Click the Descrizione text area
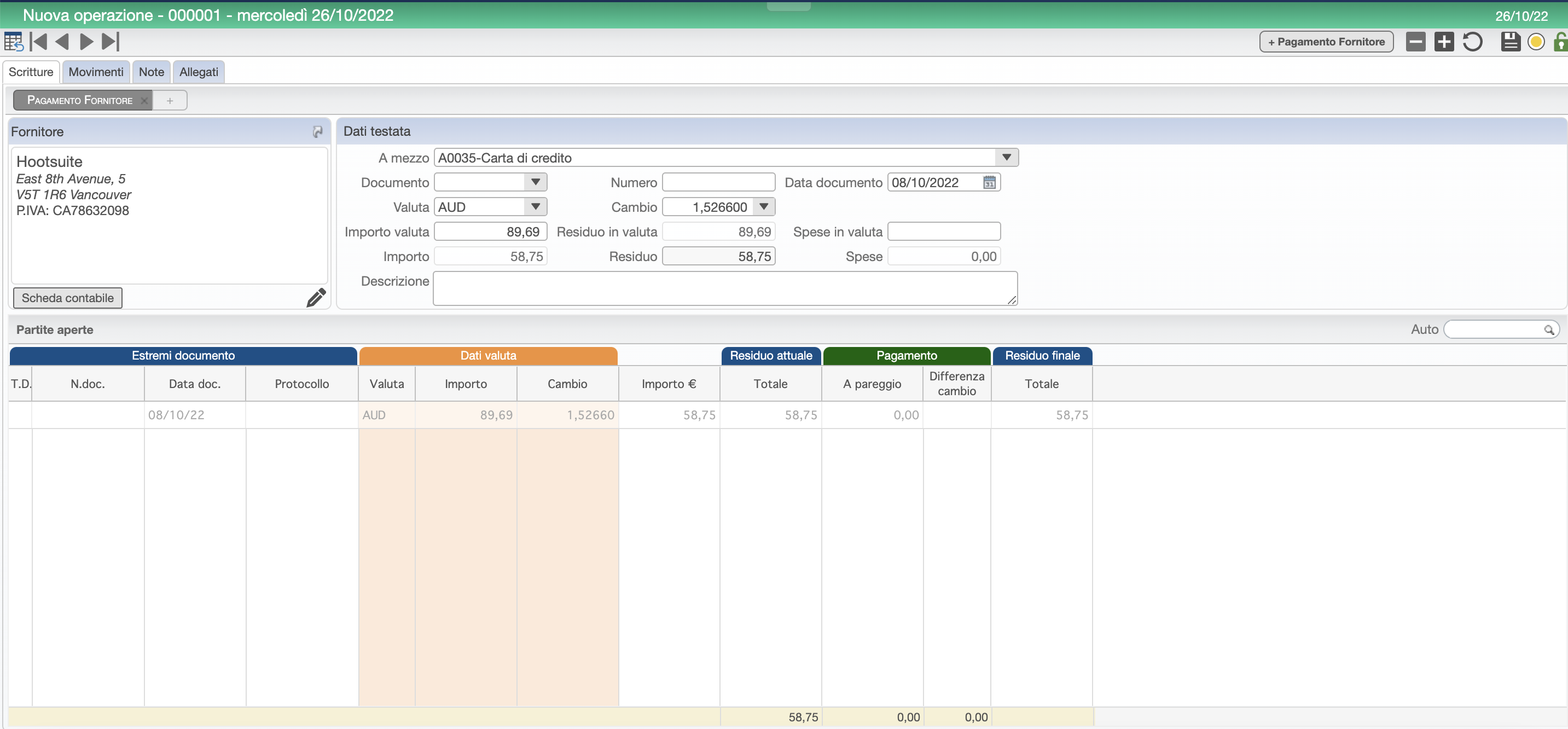The width and height of the screenshot is (1568, 729). pos(725,288)
